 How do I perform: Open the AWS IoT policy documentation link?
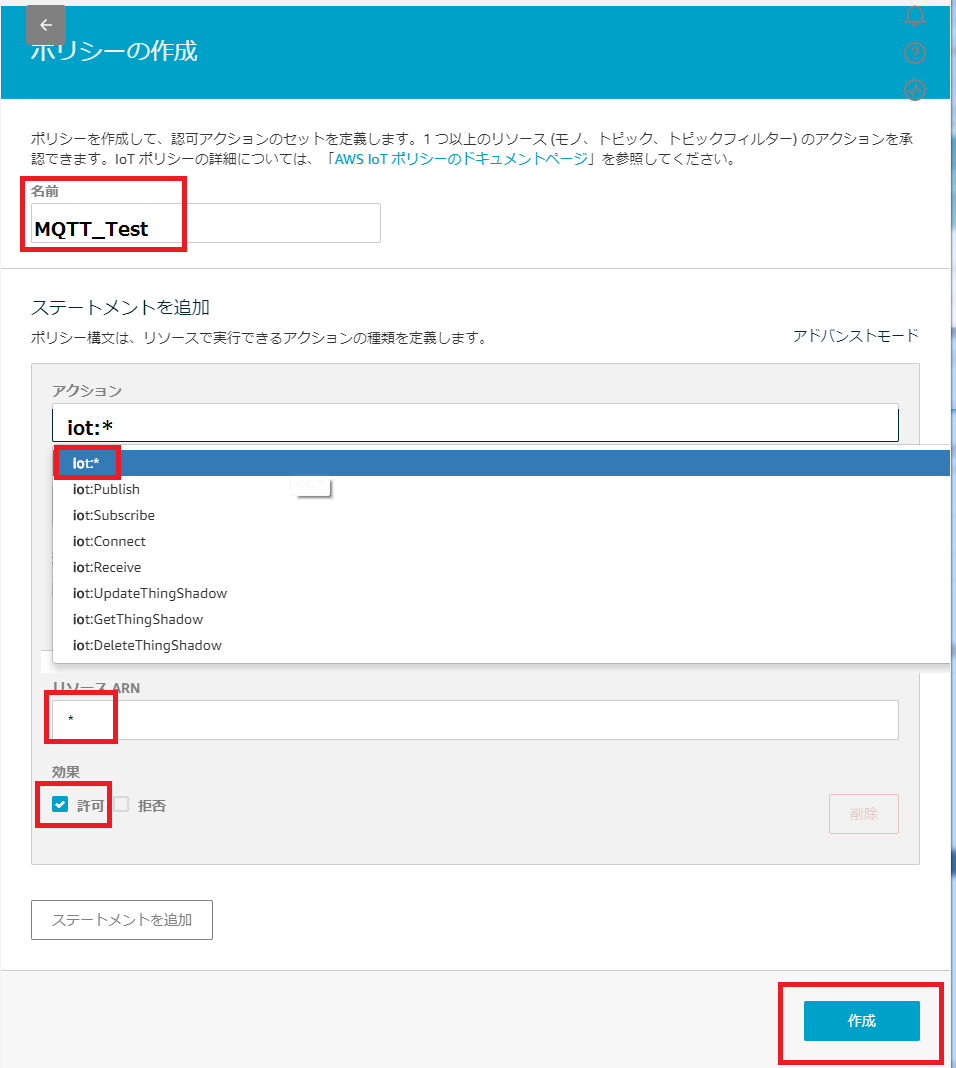click(x=461, y=159)
